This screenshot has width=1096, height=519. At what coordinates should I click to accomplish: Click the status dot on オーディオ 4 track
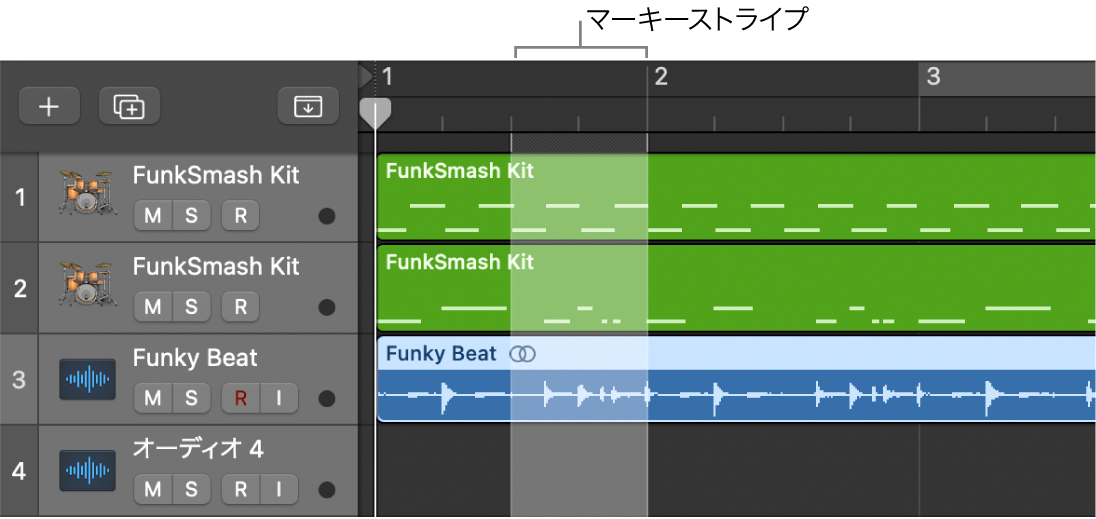coord(326,490)
